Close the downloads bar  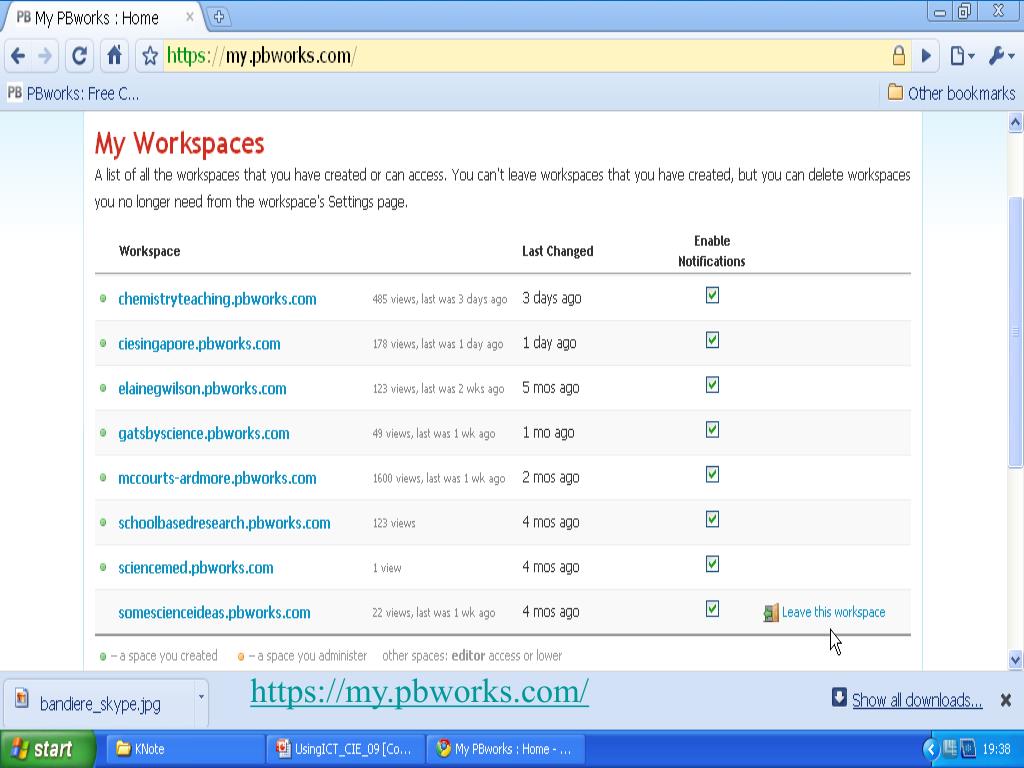[x=1006, y=701]
